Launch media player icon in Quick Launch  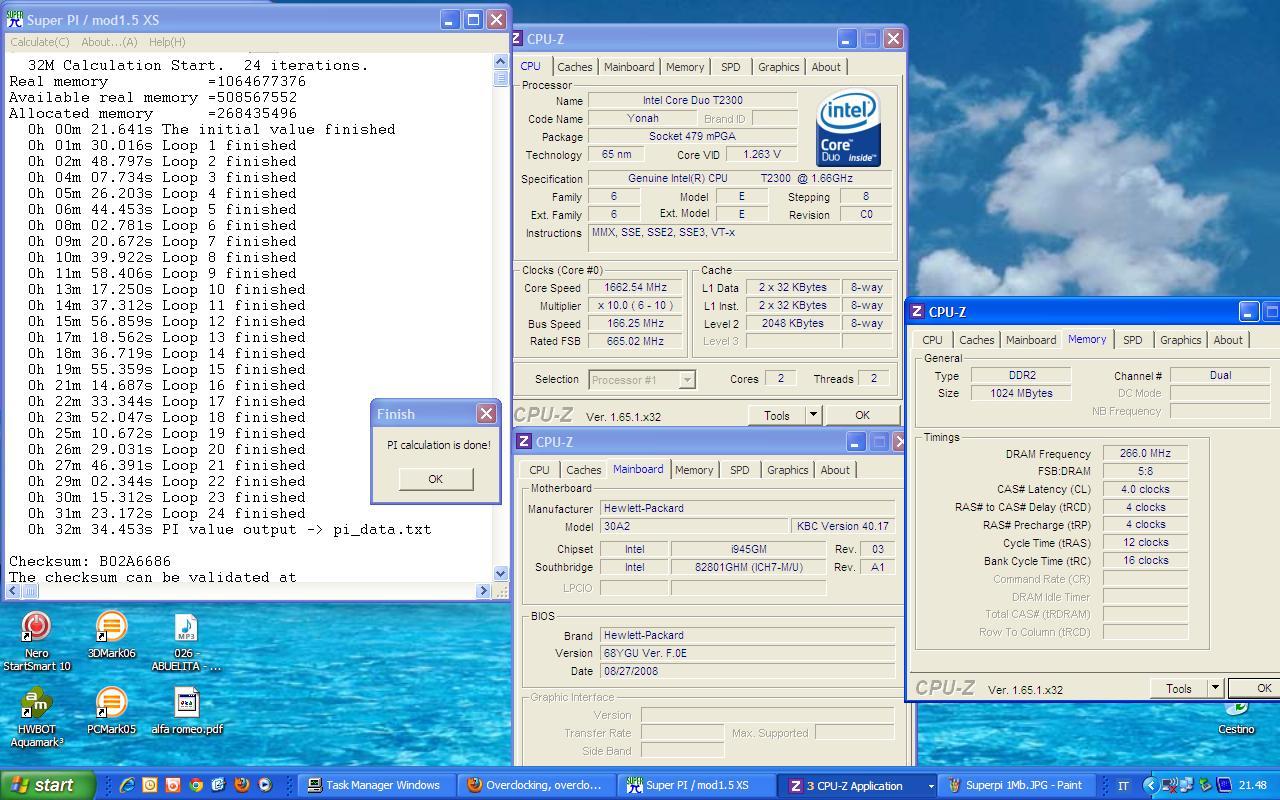[x=265, y=785]
